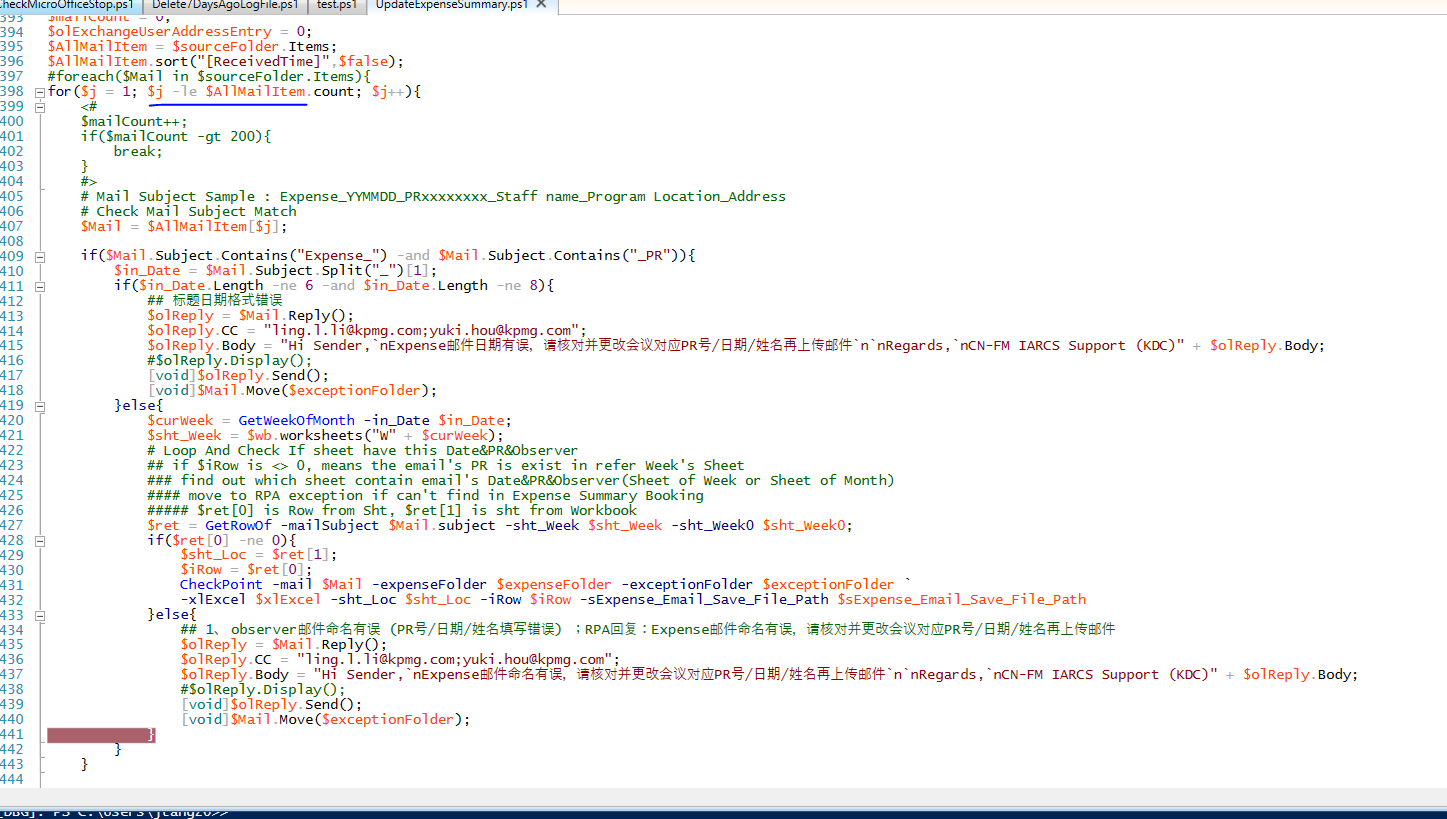Screen dimensions: 1447x819
Task: Click line number 407 in the gutter
Action: coord(12,226)
